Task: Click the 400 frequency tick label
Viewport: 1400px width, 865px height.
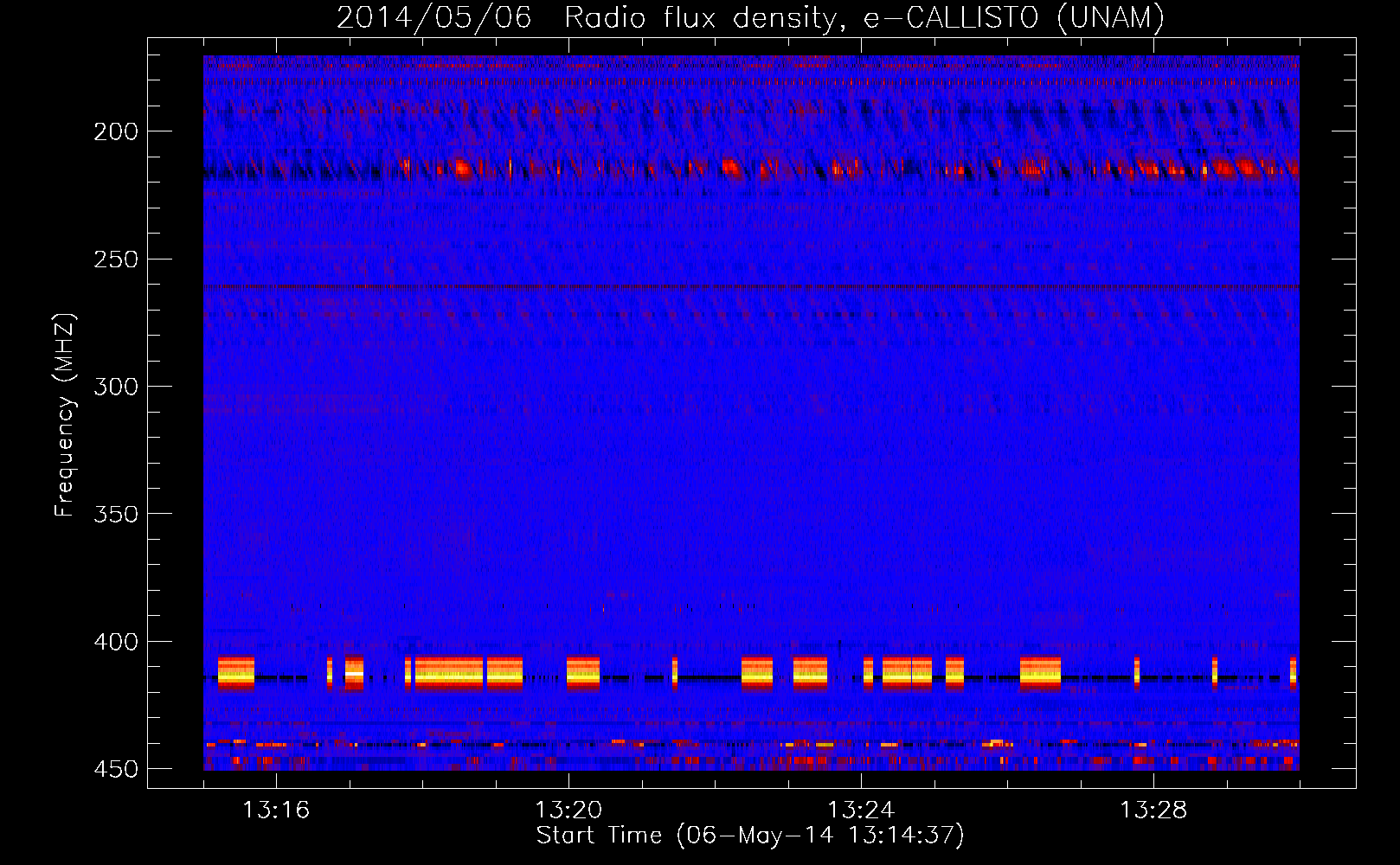Action: coord(116,642)
